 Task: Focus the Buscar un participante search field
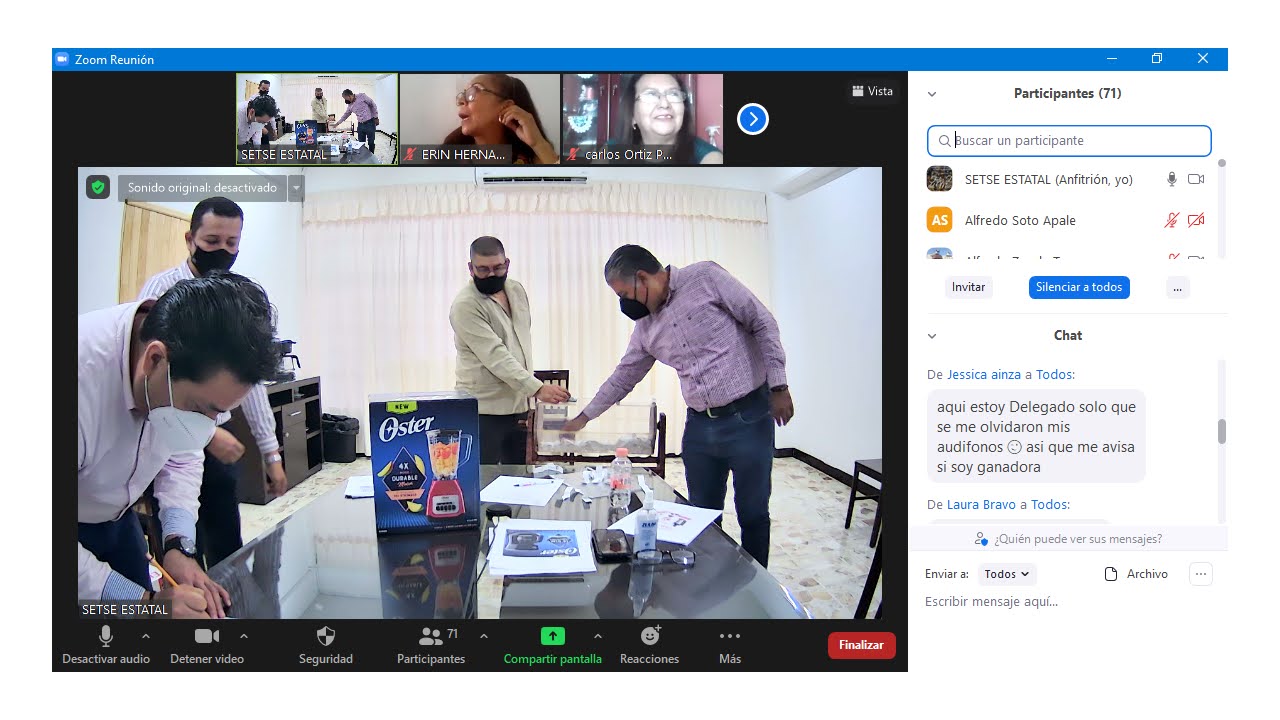(x=1069, y=141)
